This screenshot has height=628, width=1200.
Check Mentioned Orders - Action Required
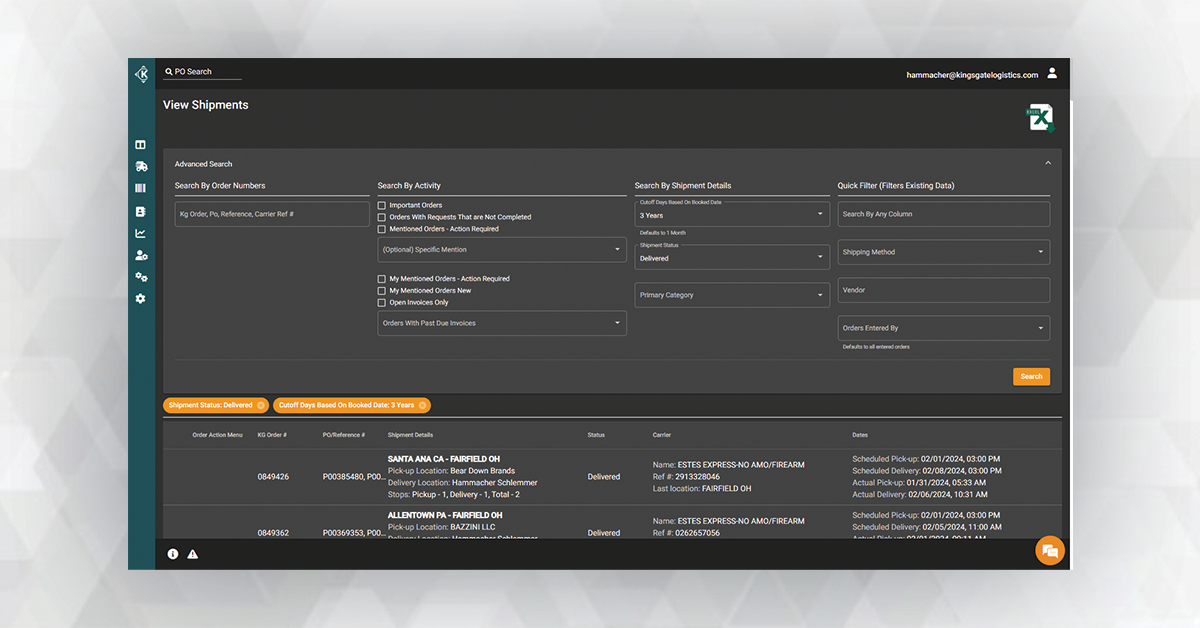[x=381, y=229]
